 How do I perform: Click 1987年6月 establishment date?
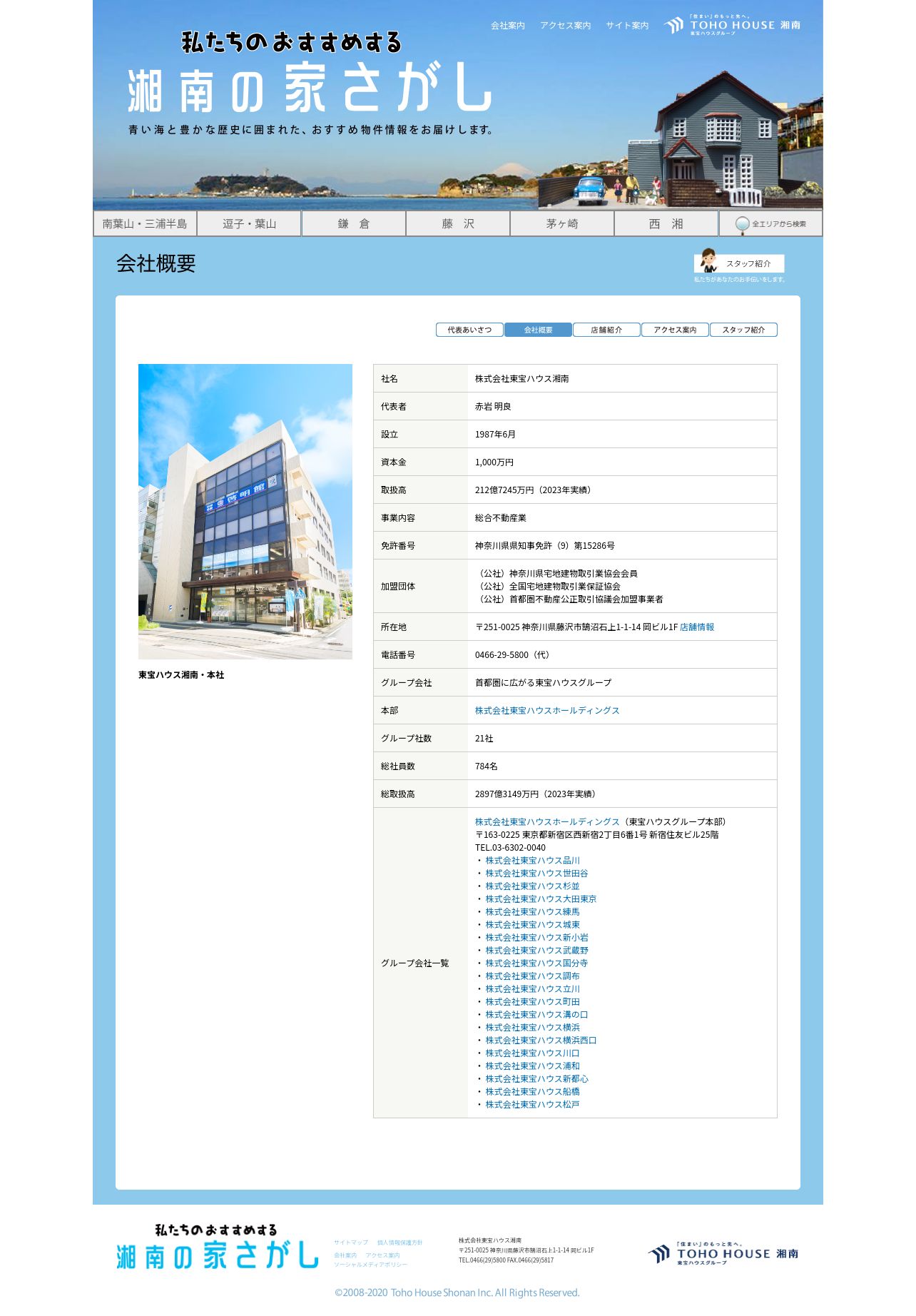click(495, 435)
